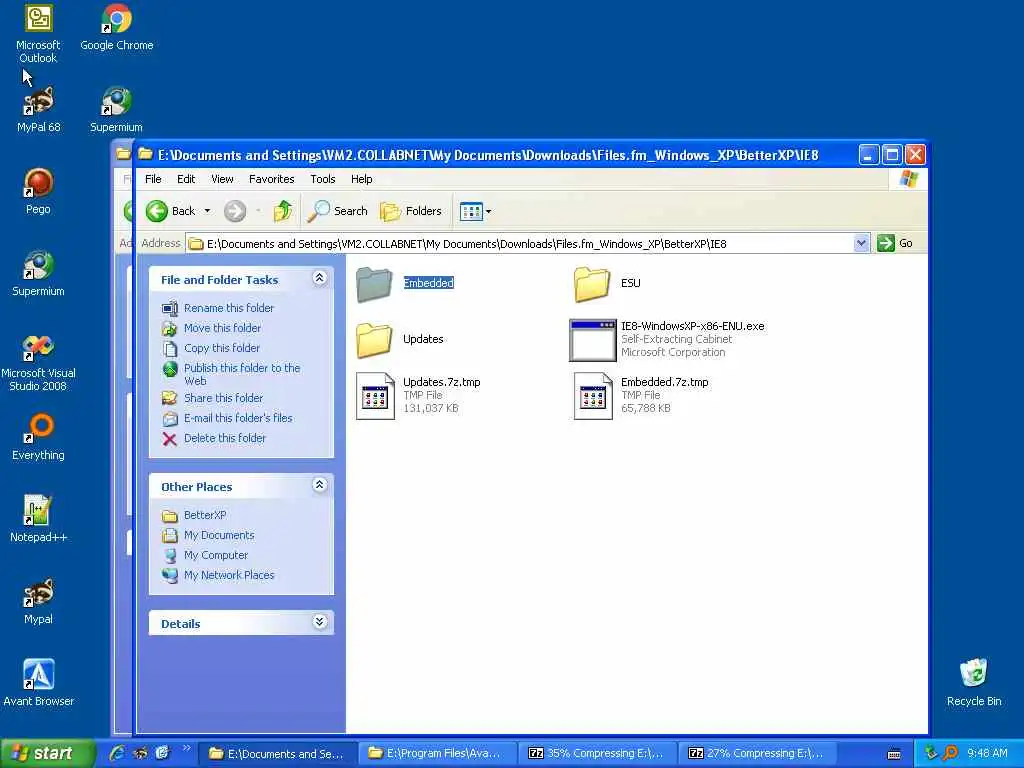Screen dimensions: 1024x768
Task: Go to My Network Places
Action: 229,575
